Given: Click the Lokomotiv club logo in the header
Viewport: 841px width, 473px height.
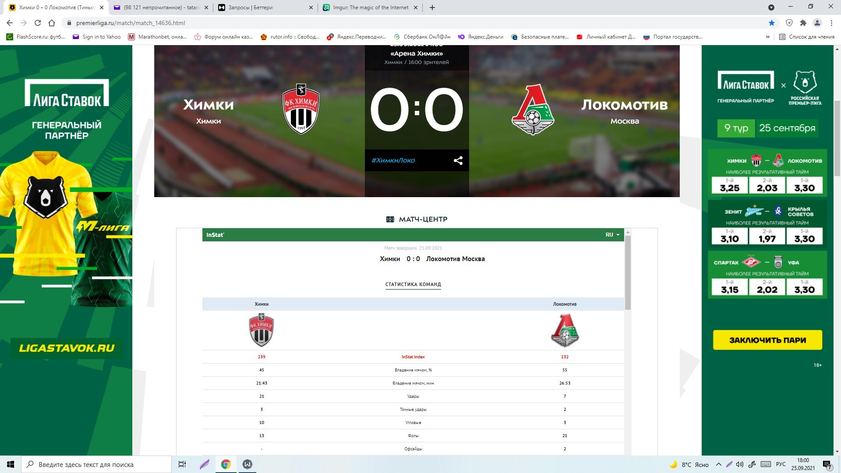Looking at the screenshot, I should pos(533,109).
